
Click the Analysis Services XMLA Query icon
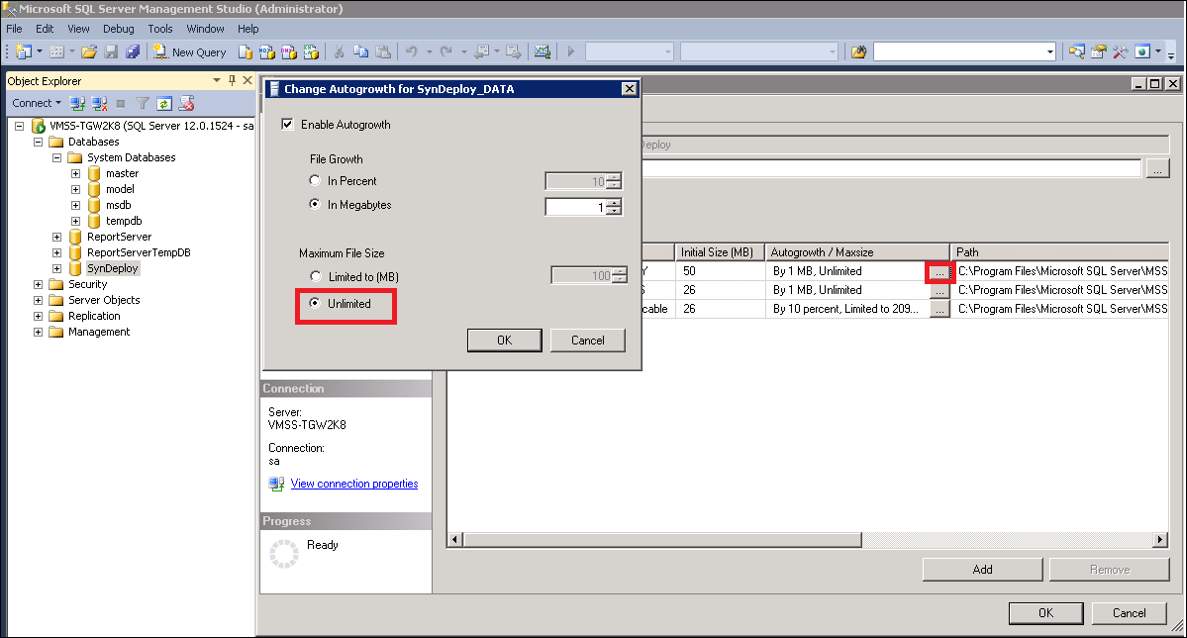310,51
